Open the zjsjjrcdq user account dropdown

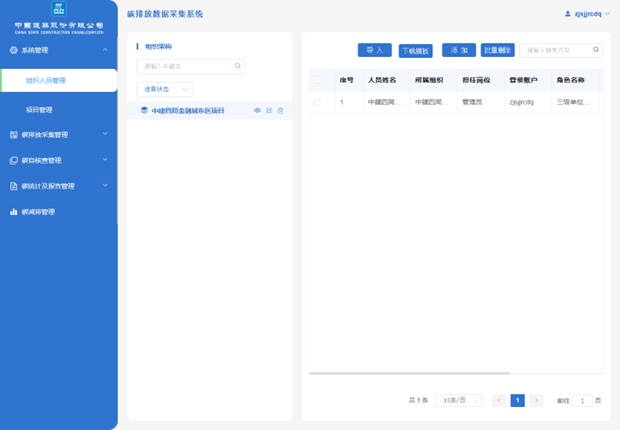click(x=588, y=14)
